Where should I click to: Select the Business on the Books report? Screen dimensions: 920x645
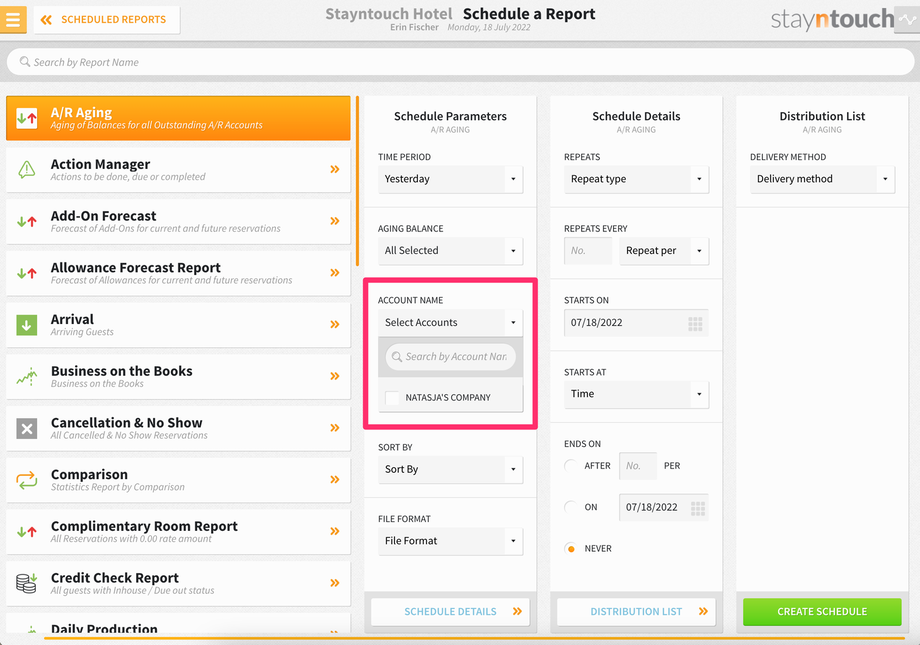coord(178,376)
